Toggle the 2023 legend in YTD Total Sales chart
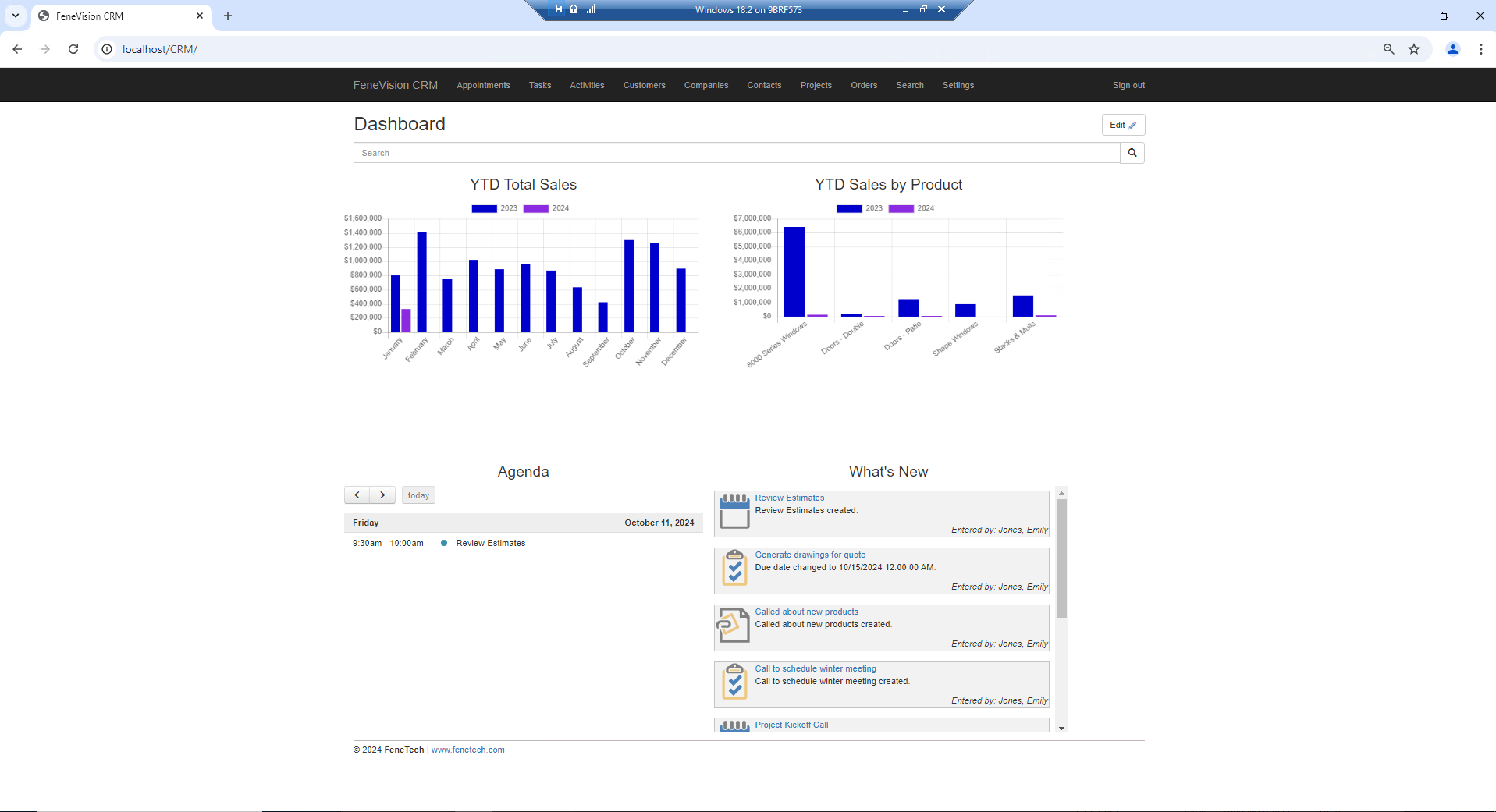The width and height of the screenshot is (1496, 812). pos(497,208)
